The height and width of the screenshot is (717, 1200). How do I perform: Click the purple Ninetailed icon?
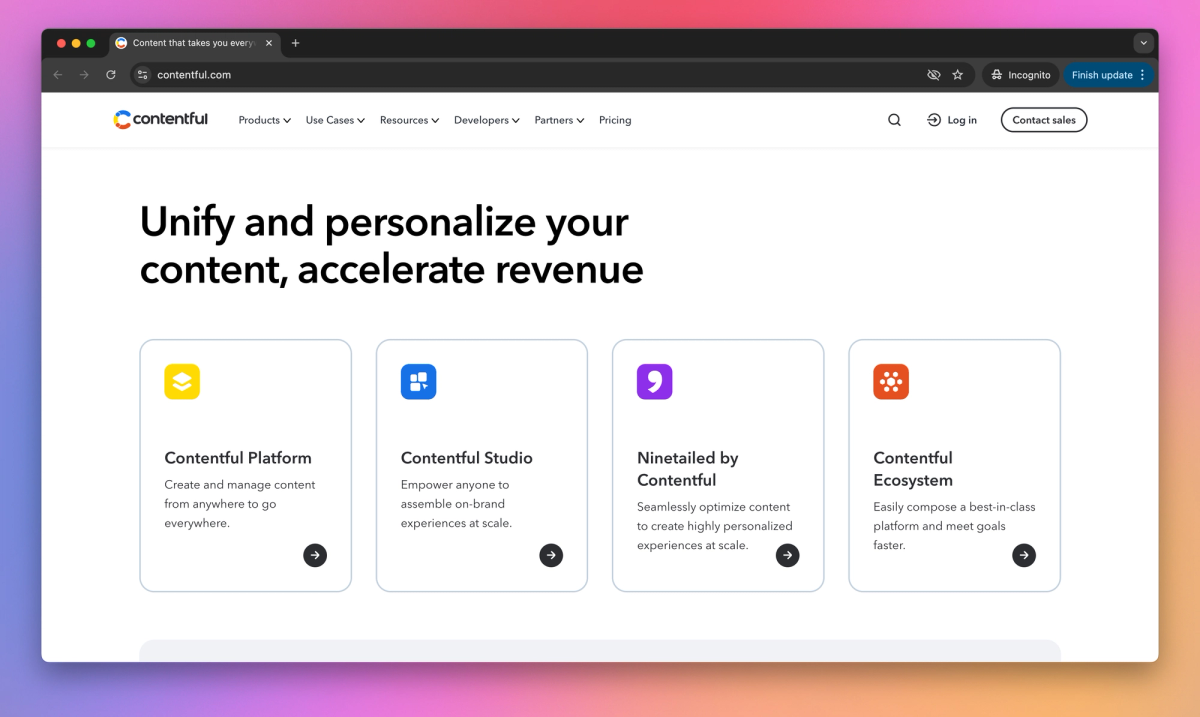(x=655, y=382)
